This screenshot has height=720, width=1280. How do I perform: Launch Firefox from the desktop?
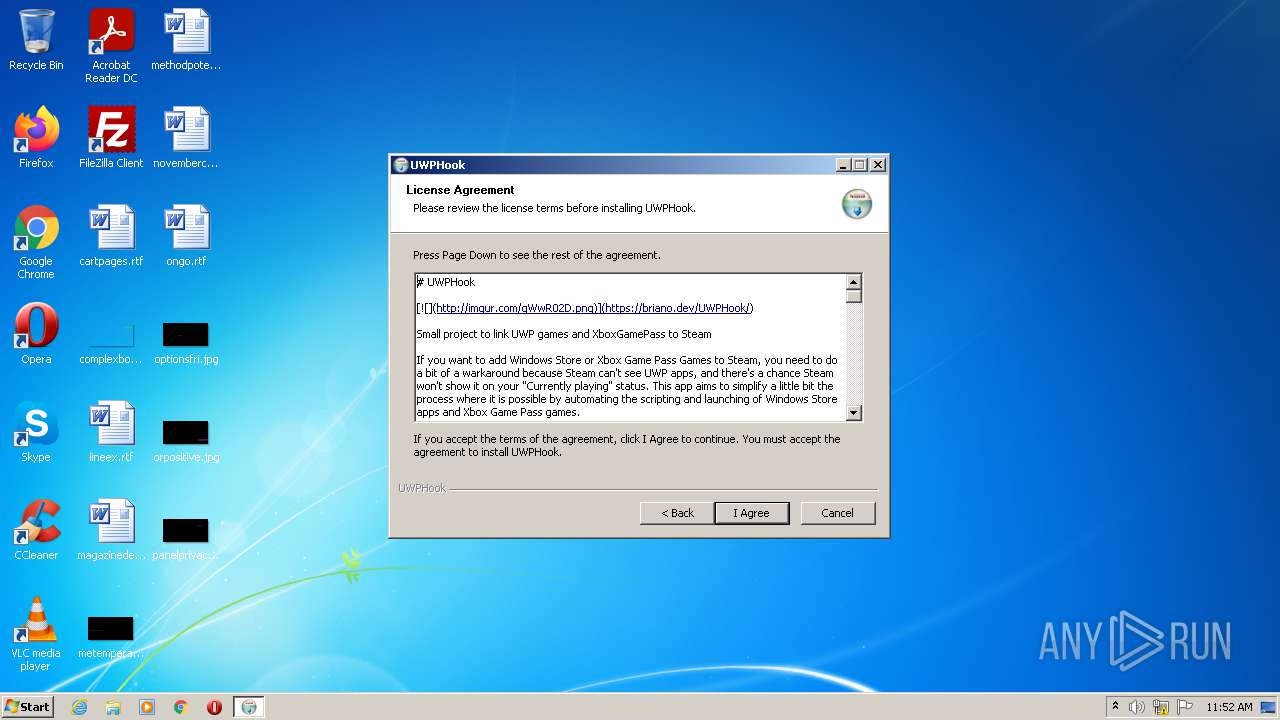pyautogui.click(x=36, y=138)
